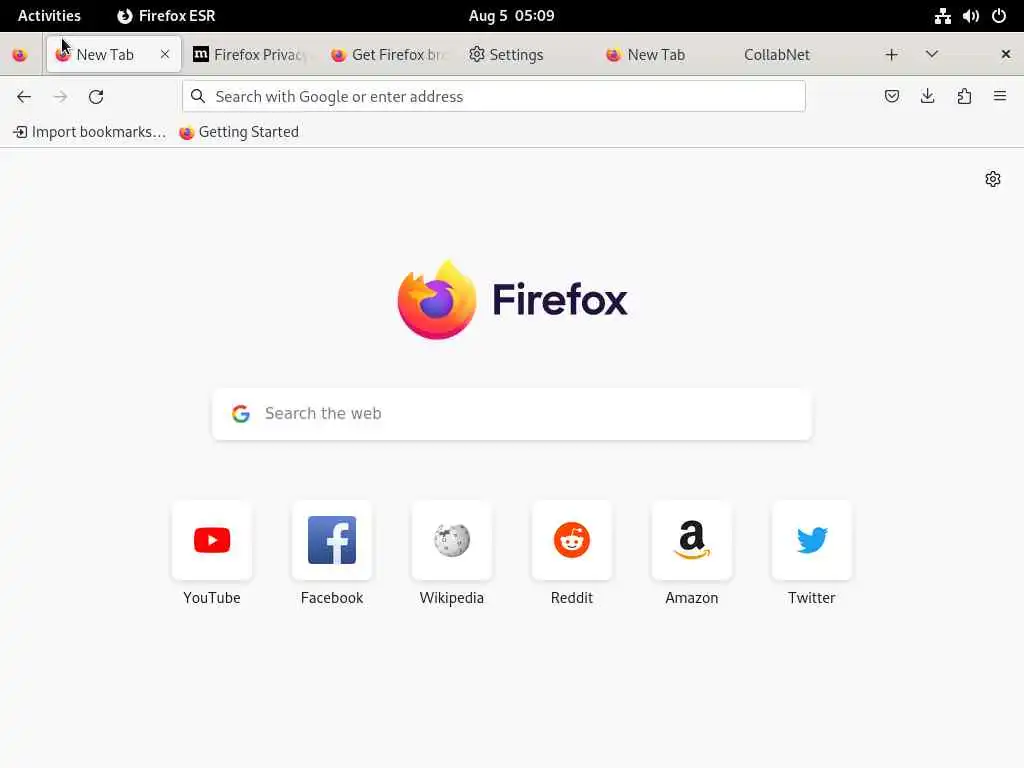Expand the list all tabs chevron
Viewport: 1024px width, 768px height.
click(x=932, y=54)
